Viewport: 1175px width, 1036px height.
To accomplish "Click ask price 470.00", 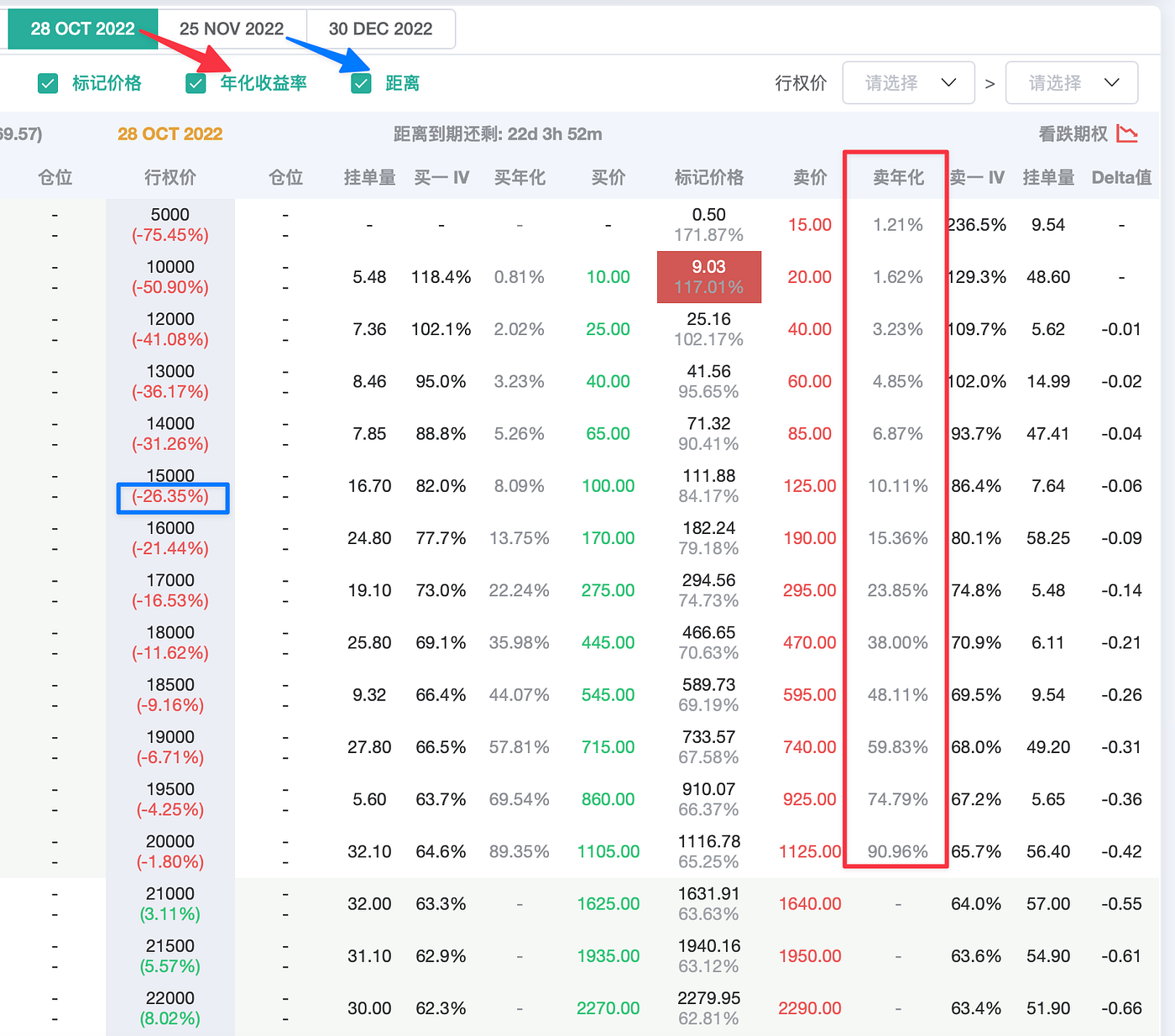I will (810, 642).
